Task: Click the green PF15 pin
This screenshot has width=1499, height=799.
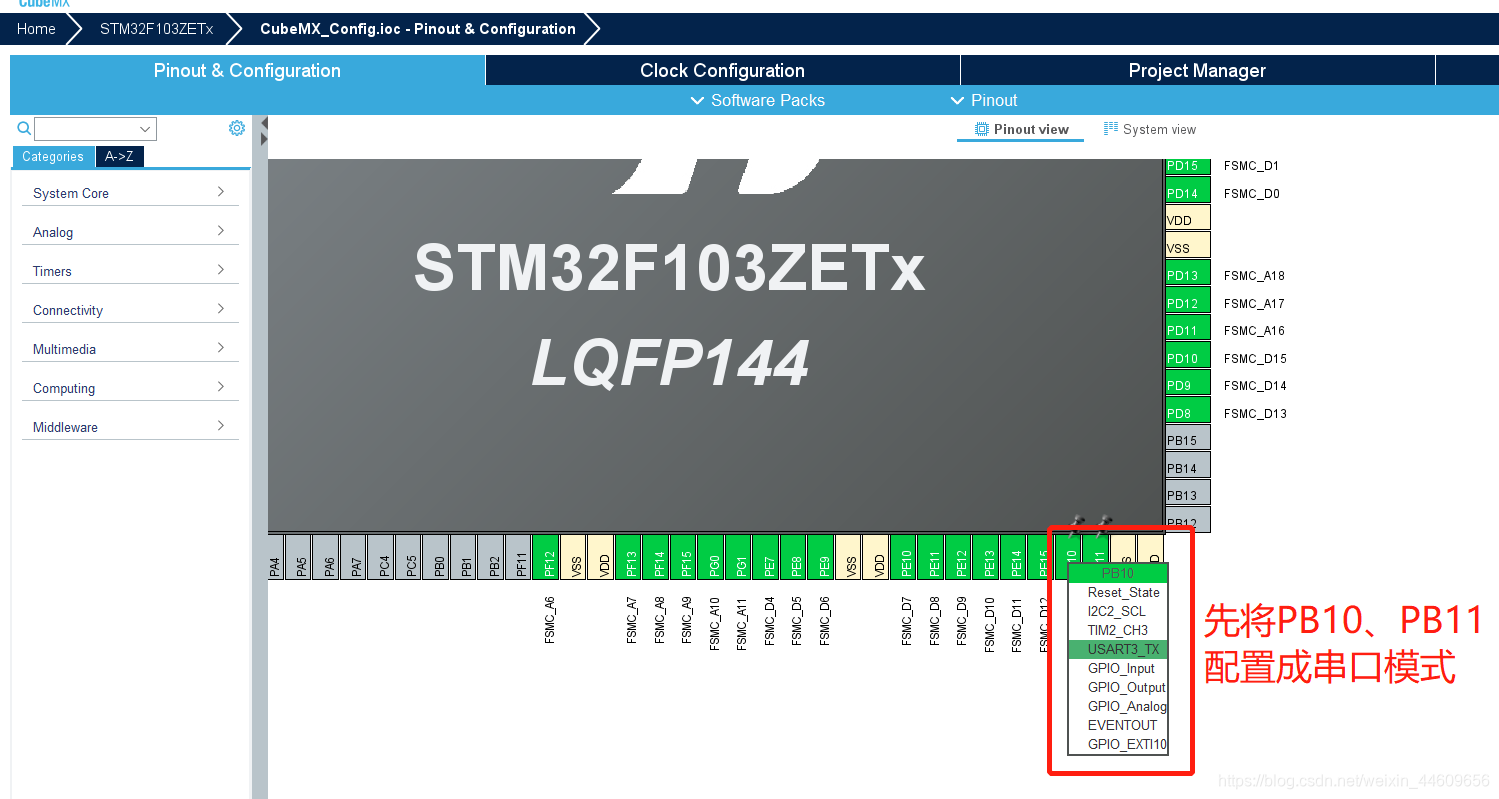Action: [x=685, y=557]
